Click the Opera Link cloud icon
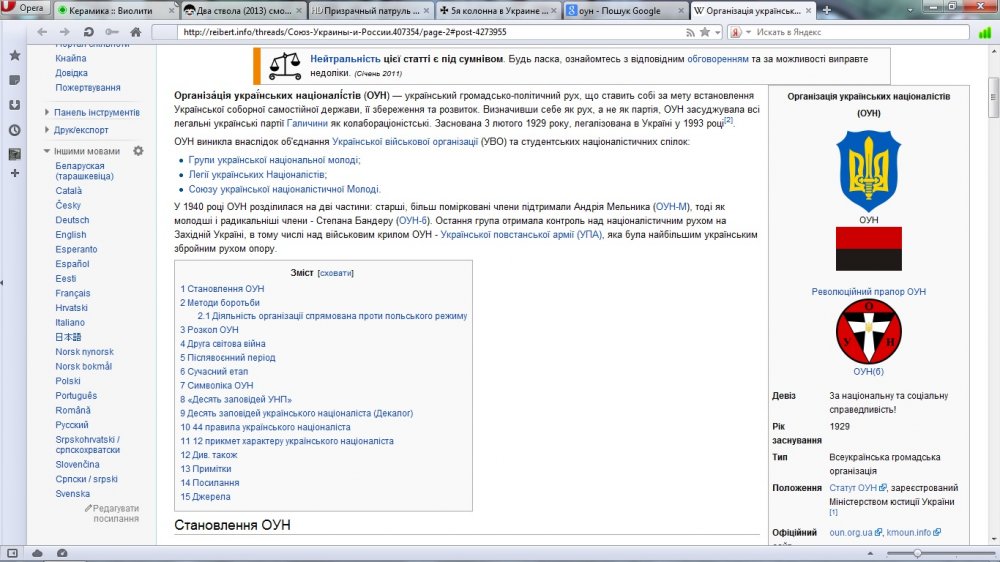1000x562 pixels. 37,553
